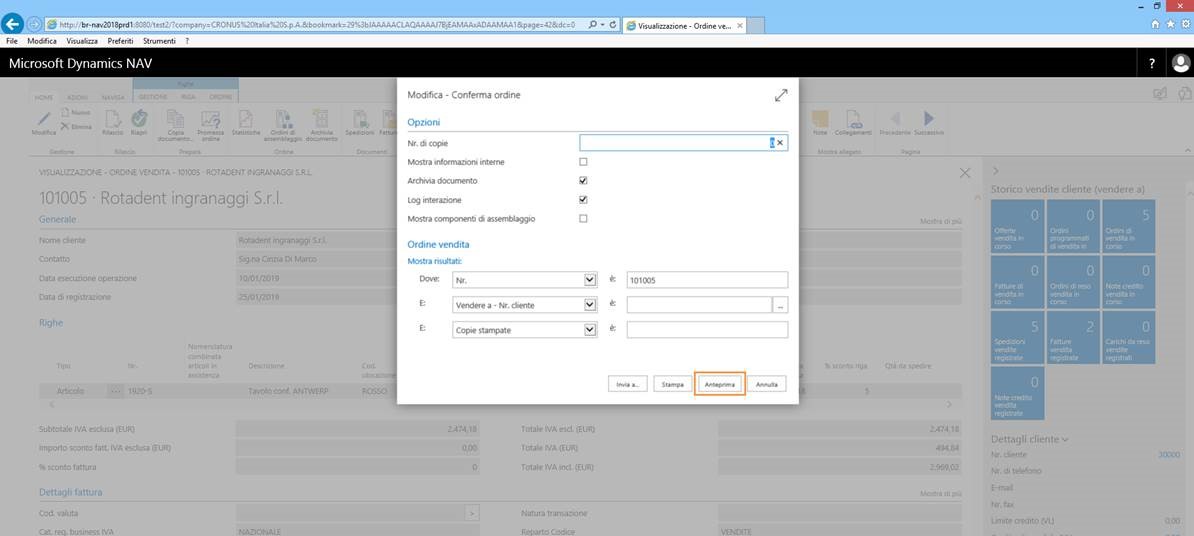
Task: Open the Copie stampate filter dropdown
Action: click(x=589, y=330)
